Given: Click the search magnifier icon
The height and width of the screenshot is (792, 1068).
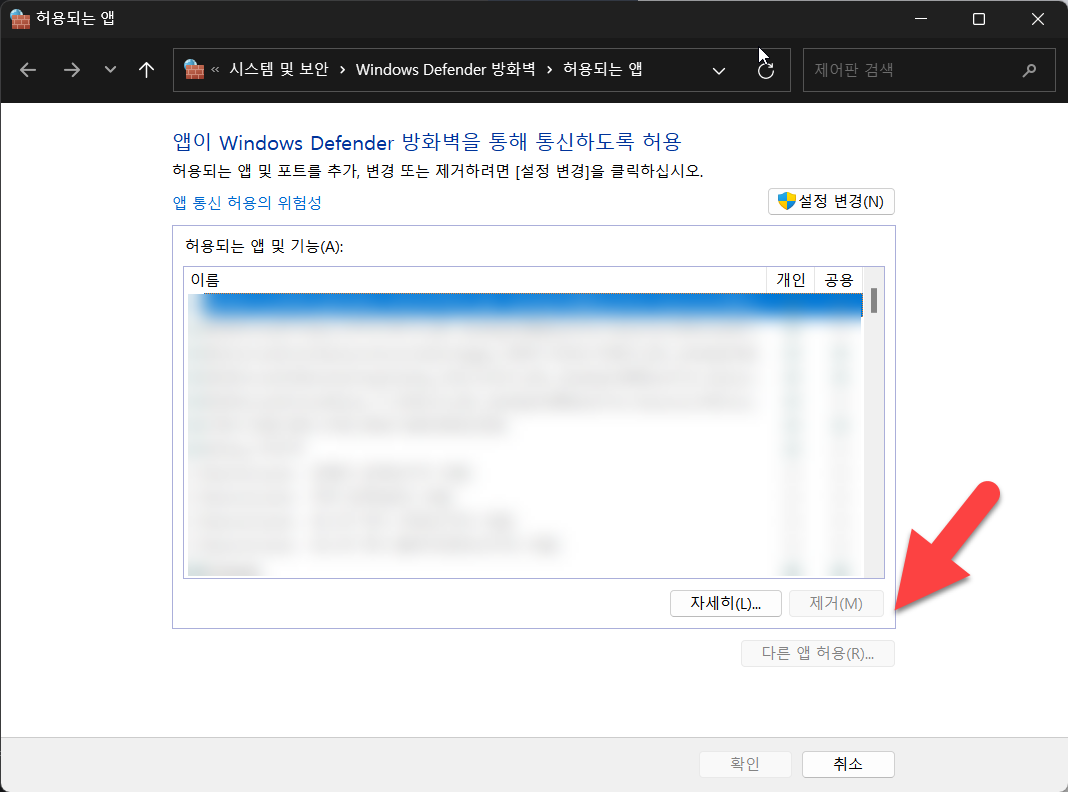Looking at the screenshot, I should pos(1029,69).
